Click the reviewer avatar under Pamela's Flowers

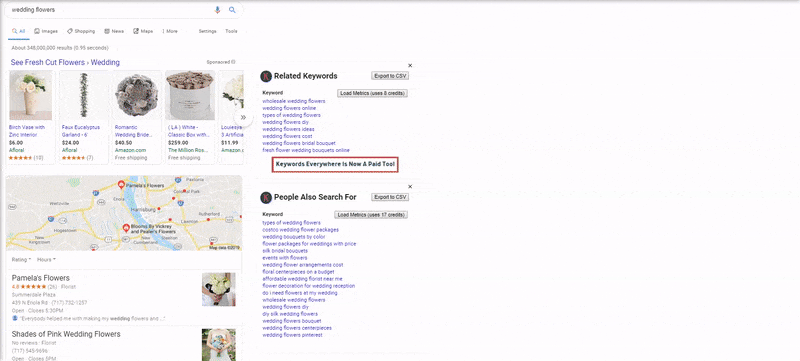coord(14,318)
